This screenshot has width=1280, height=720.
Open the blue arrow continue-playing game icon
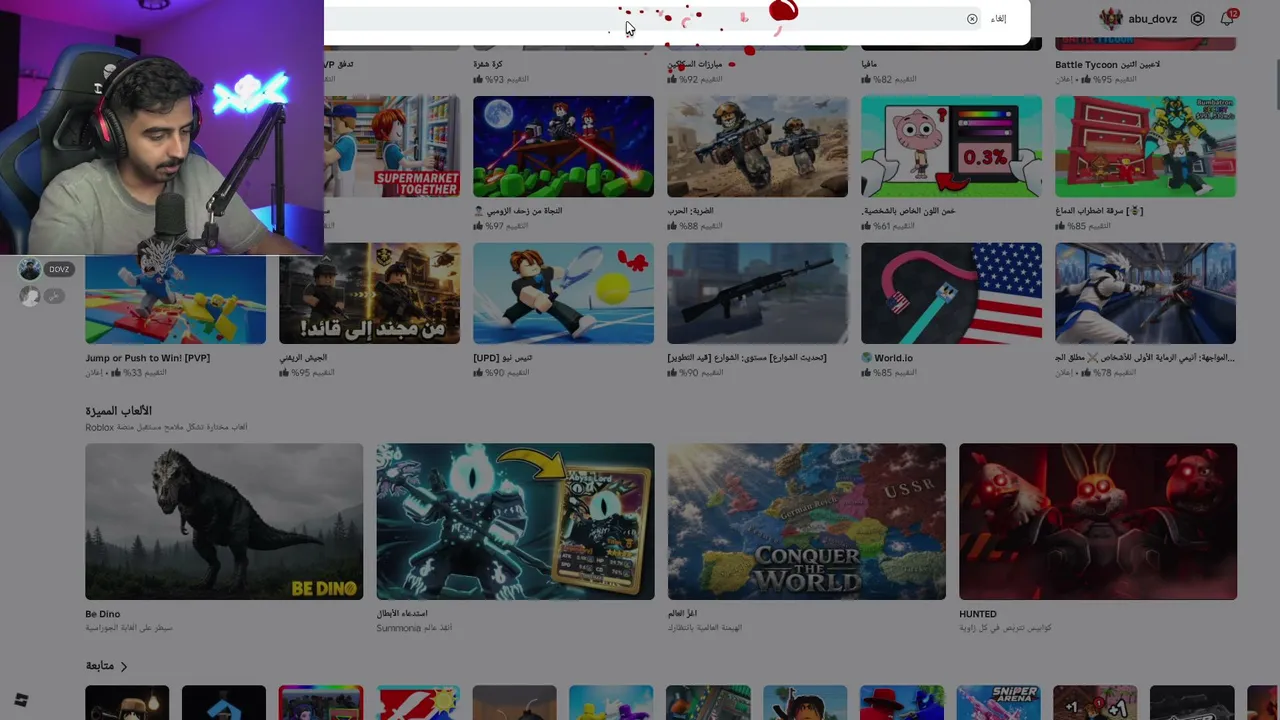click(224, 702)
